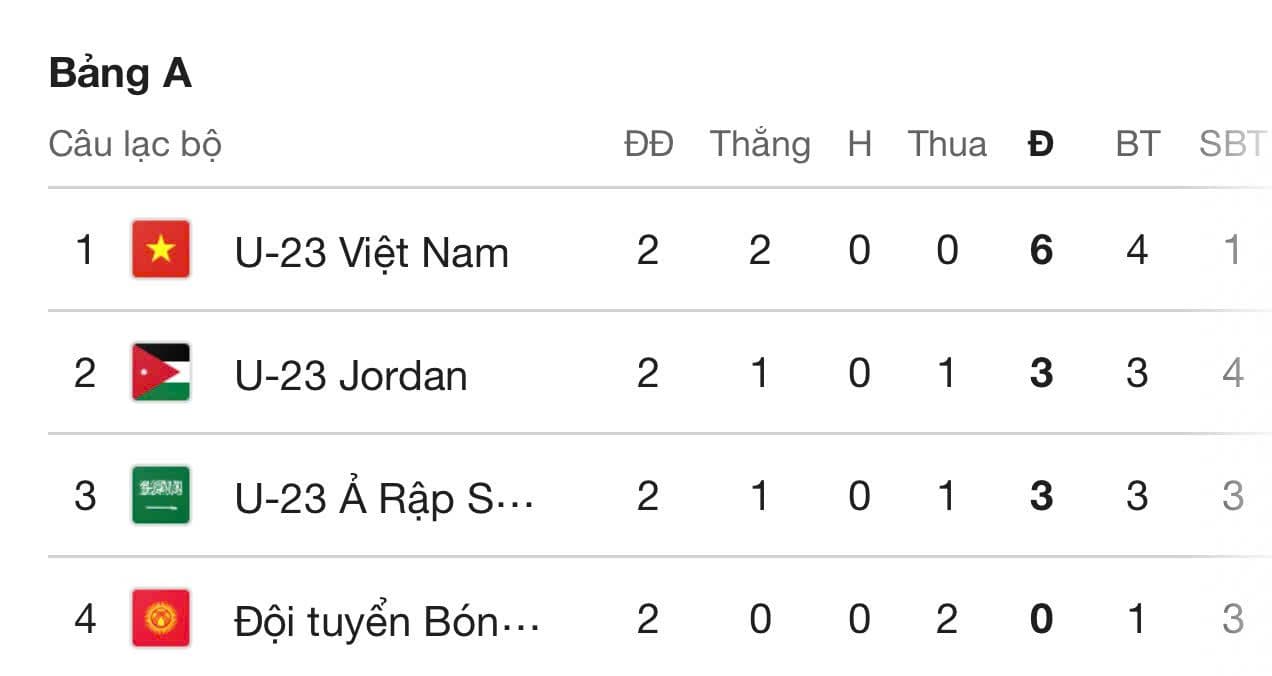Open the U-23 Việt Nam team page
This screenshot has height=676, width=1272.
(371, 252)
